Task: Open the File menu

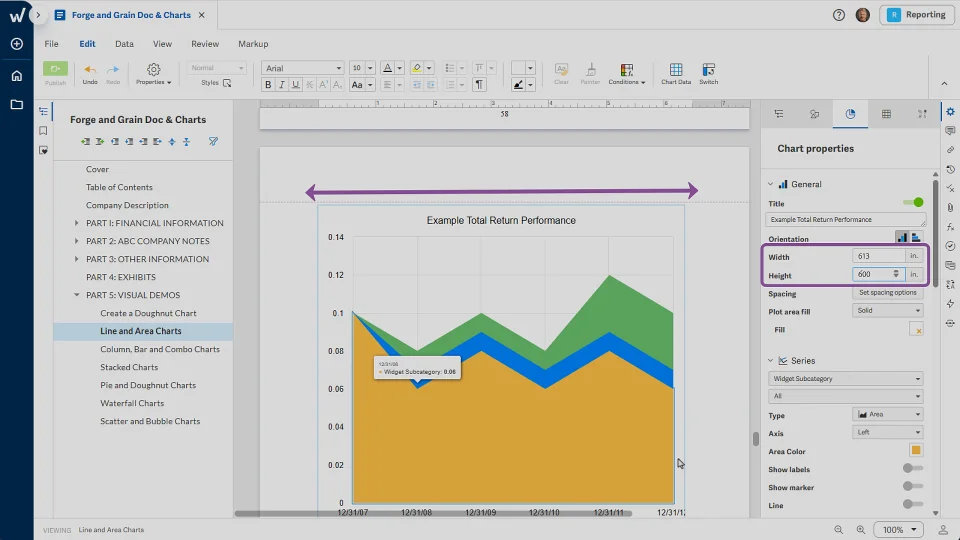Action: pos(51,44)
